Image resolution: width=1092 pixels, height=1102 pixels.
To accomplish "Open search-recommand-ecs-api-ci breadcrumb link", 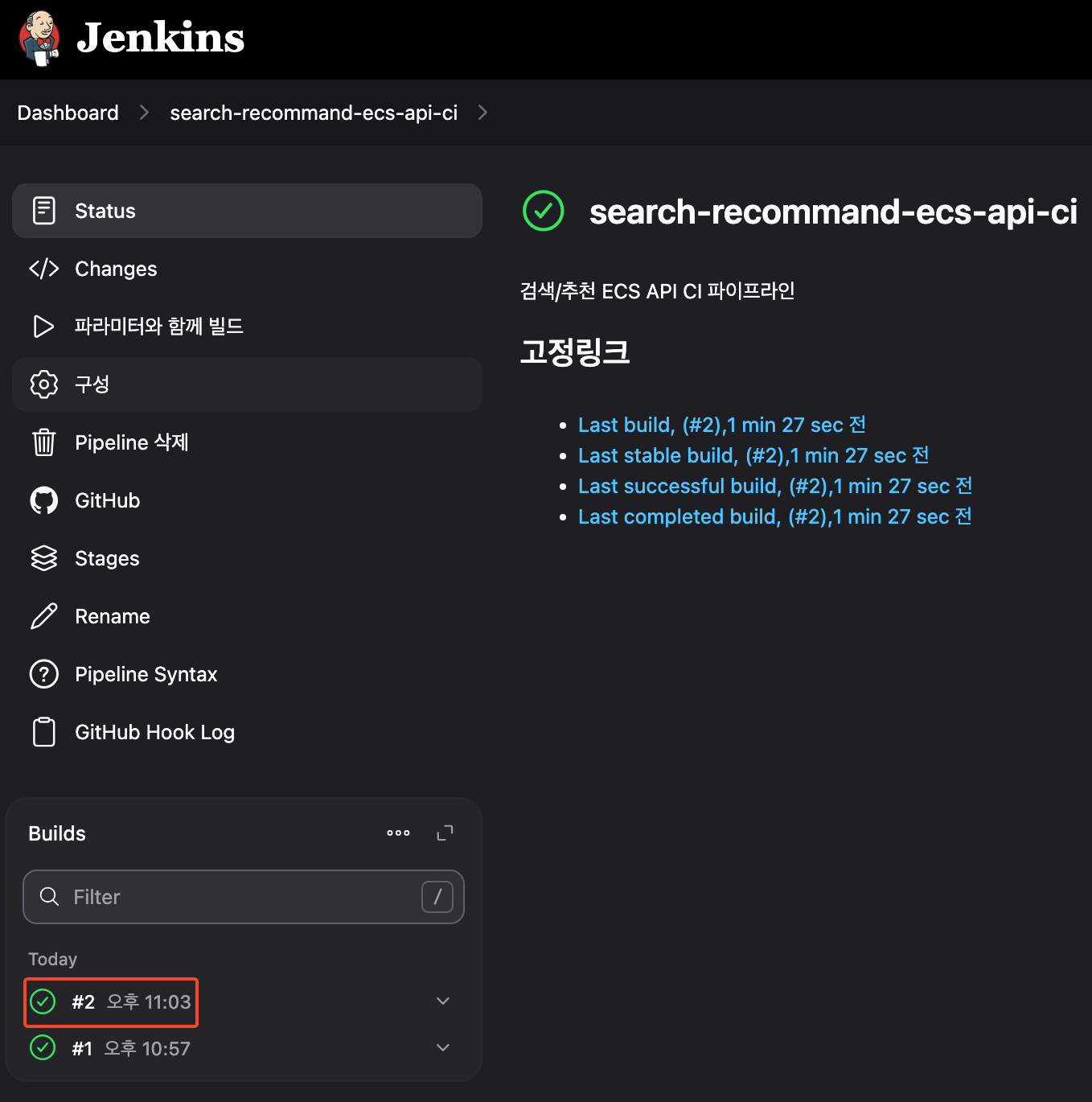I will click(x=314, y=113).
